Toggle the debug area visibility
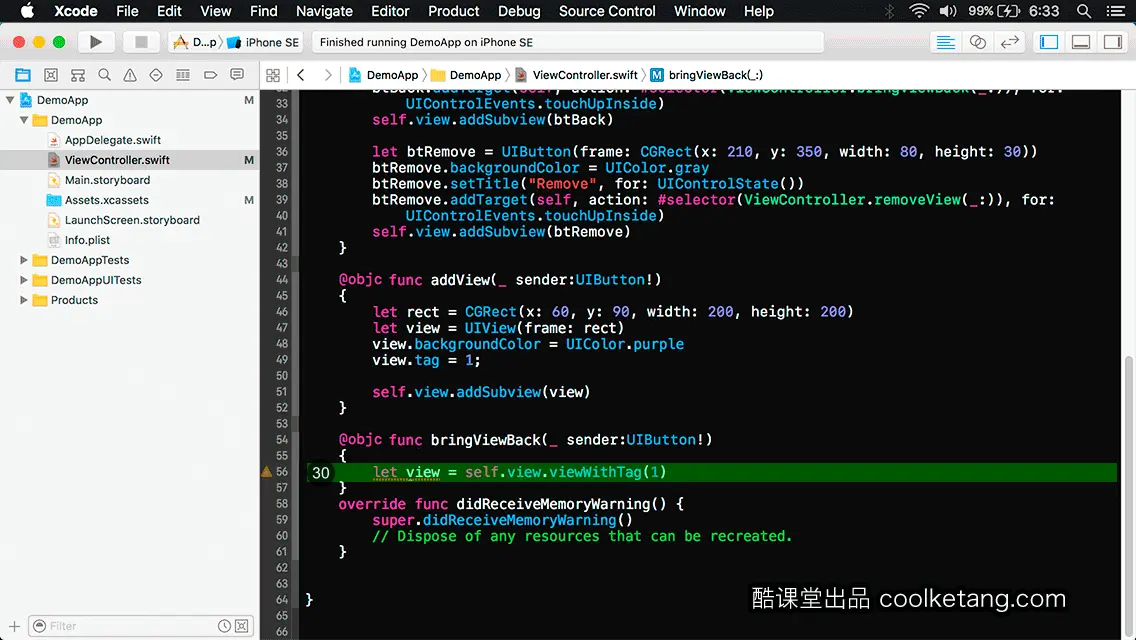Image resolution: width=1136 pixels, height=640 pixels. [x=1081, y=42]
